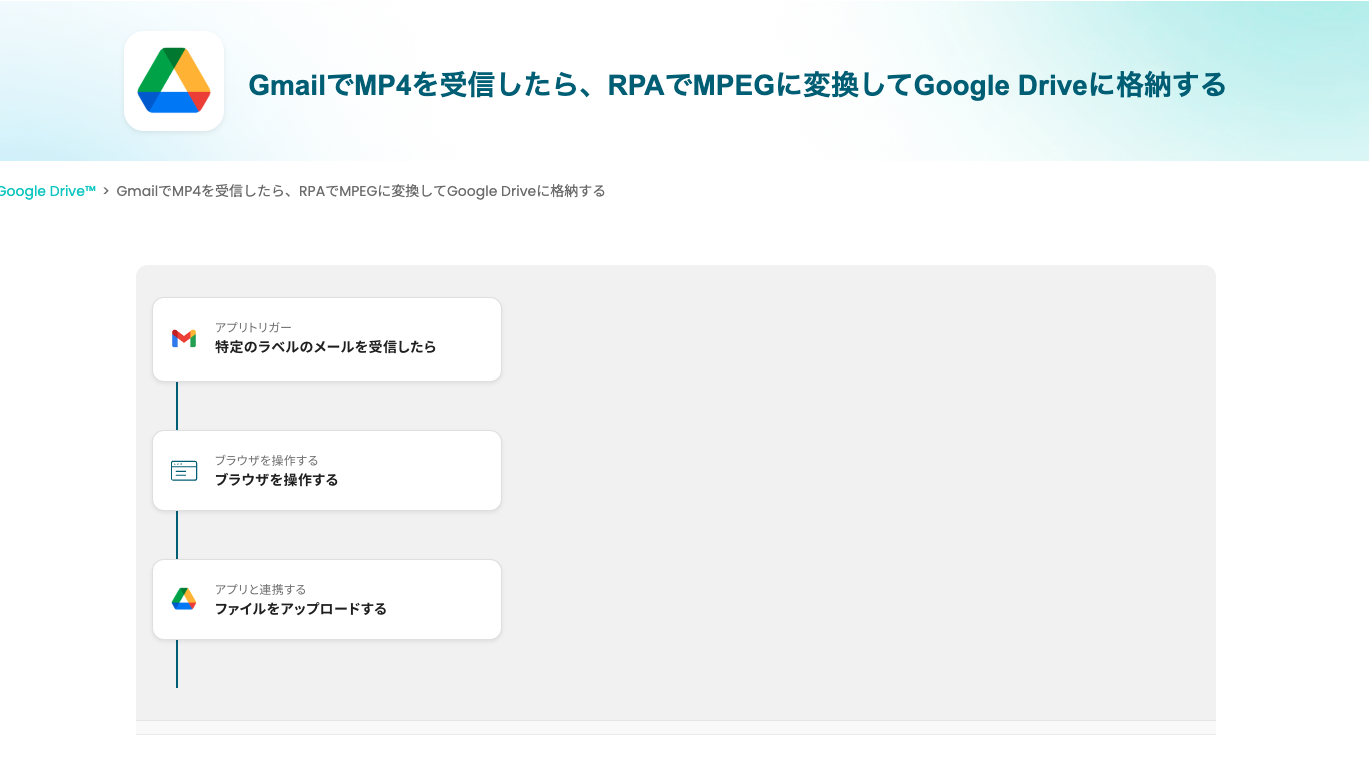Image resolution: width=1369 pixels, height=770 pixels.
Task: Click the small gray ブラウザを操作する label
Action: 266,460
